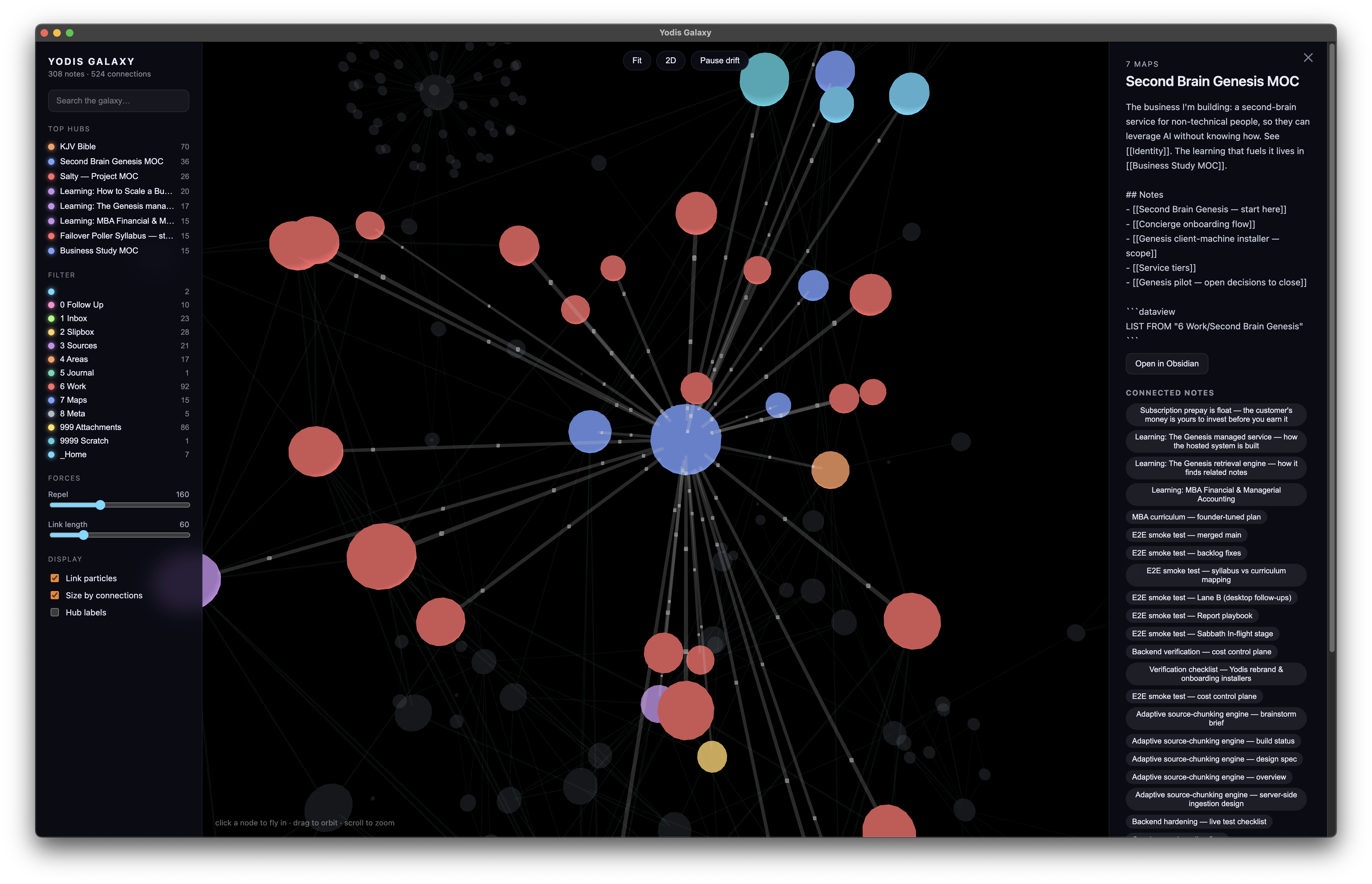Choose Failover Poller Syllabus hub
1372x884 pixels.
(x=118, y=236)
